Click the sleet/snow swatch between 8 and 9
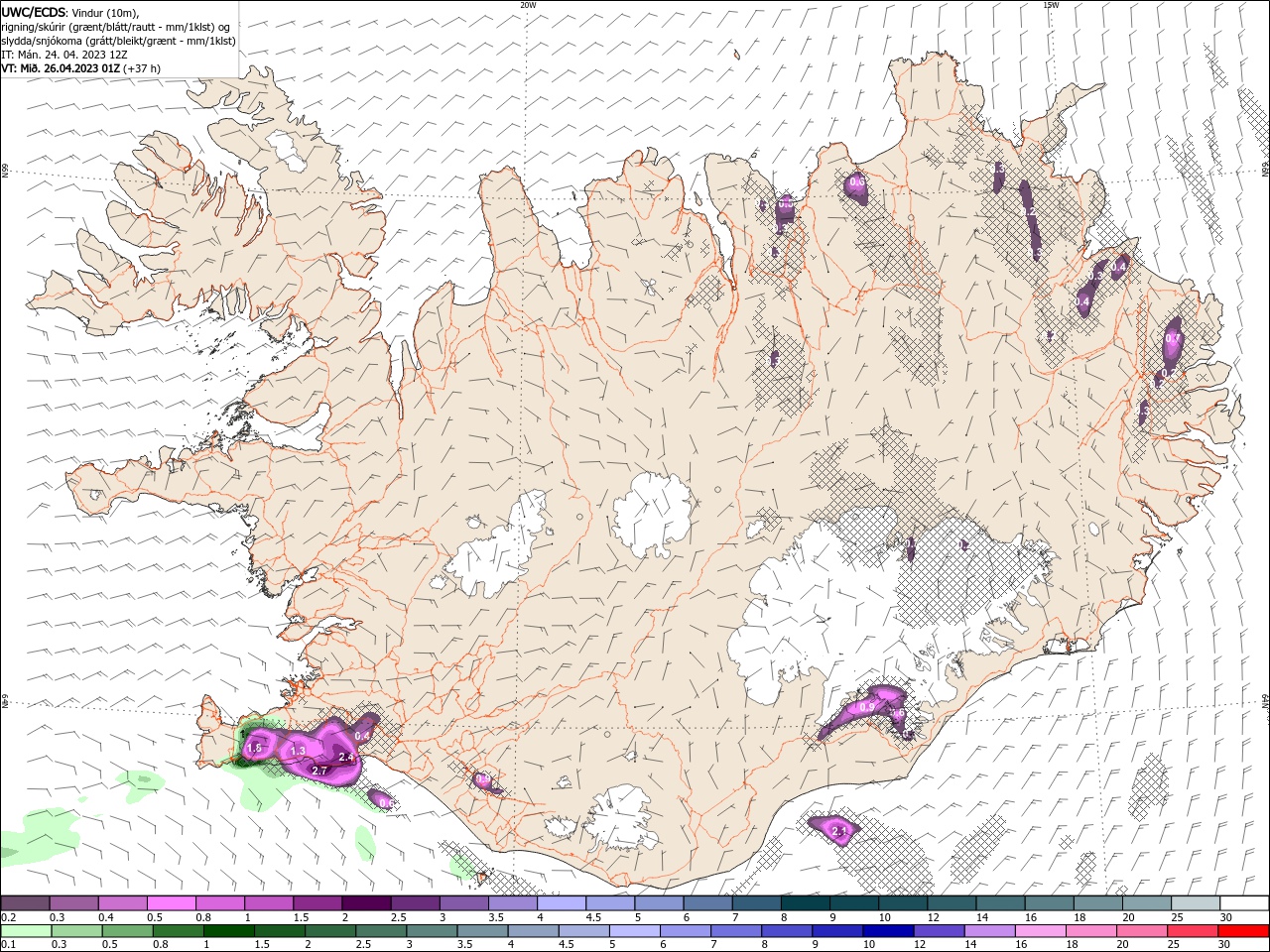The height and width of the screenshot is (952, 1270). click(x=806, y=903)
